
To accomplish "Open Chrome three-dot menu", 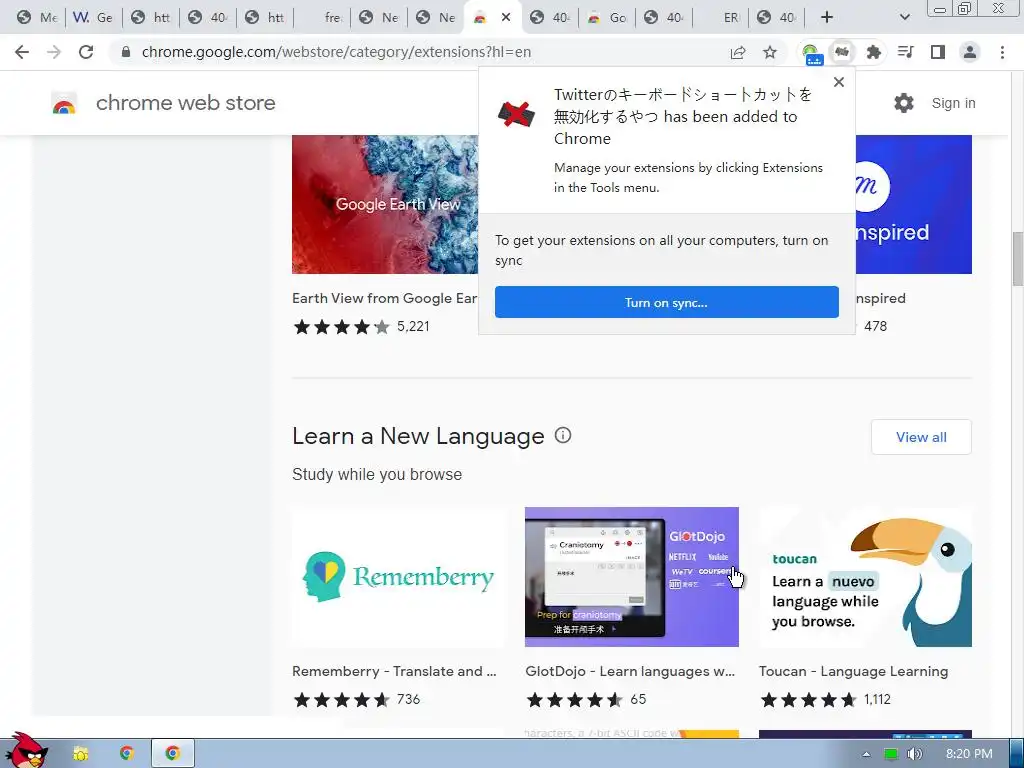I will click(1002, 52).
